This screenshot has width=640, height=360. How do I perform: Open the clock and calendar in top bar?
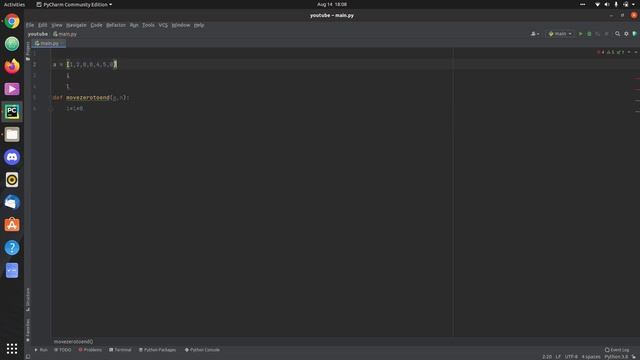(x=332, y=4)
